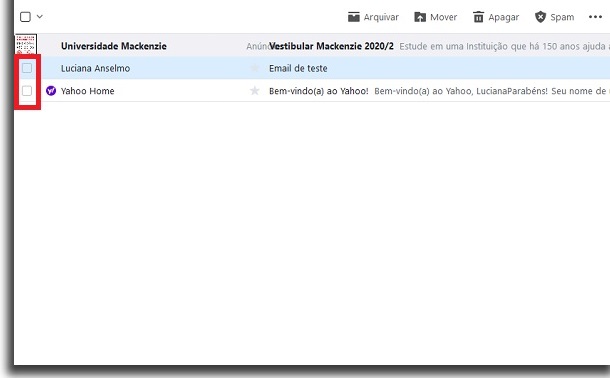Click the Arquivar button label
The width and height of the screenshot is (610, 378).
tap(381, 17)
